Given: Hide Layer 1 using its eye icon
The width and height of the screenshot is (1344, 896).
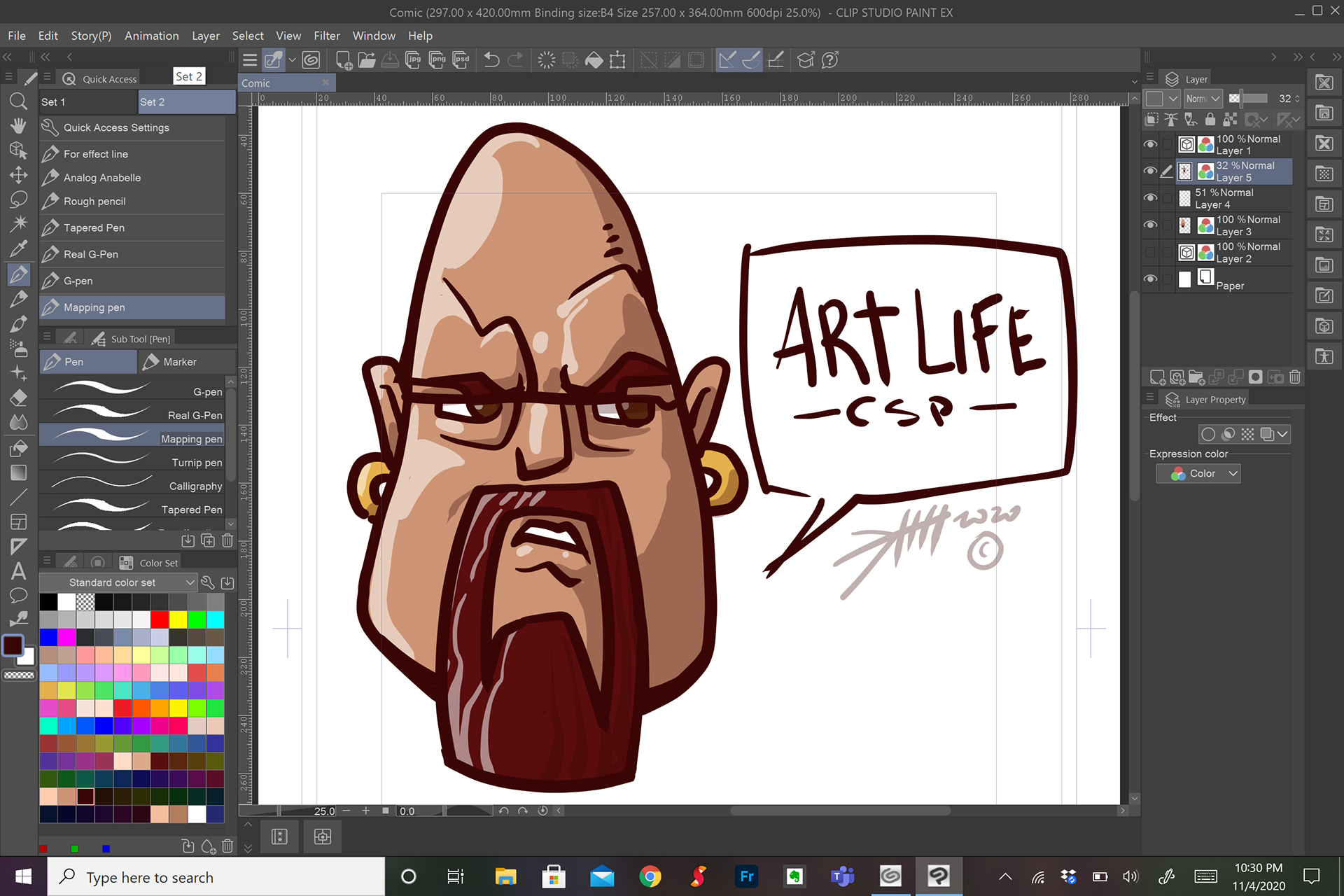Looking at the screenshot, I should tap(1150, 144).
